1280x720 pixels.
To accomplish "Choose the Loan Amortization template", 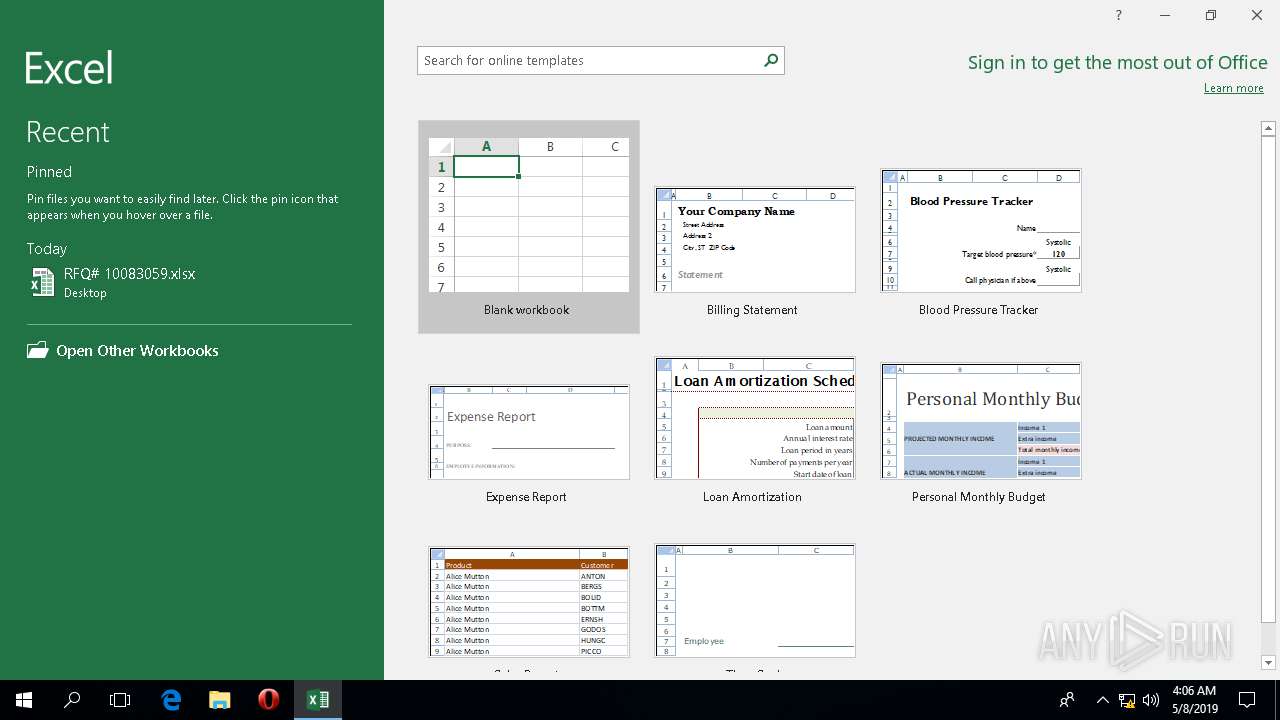I will click(x=755, y=418).
